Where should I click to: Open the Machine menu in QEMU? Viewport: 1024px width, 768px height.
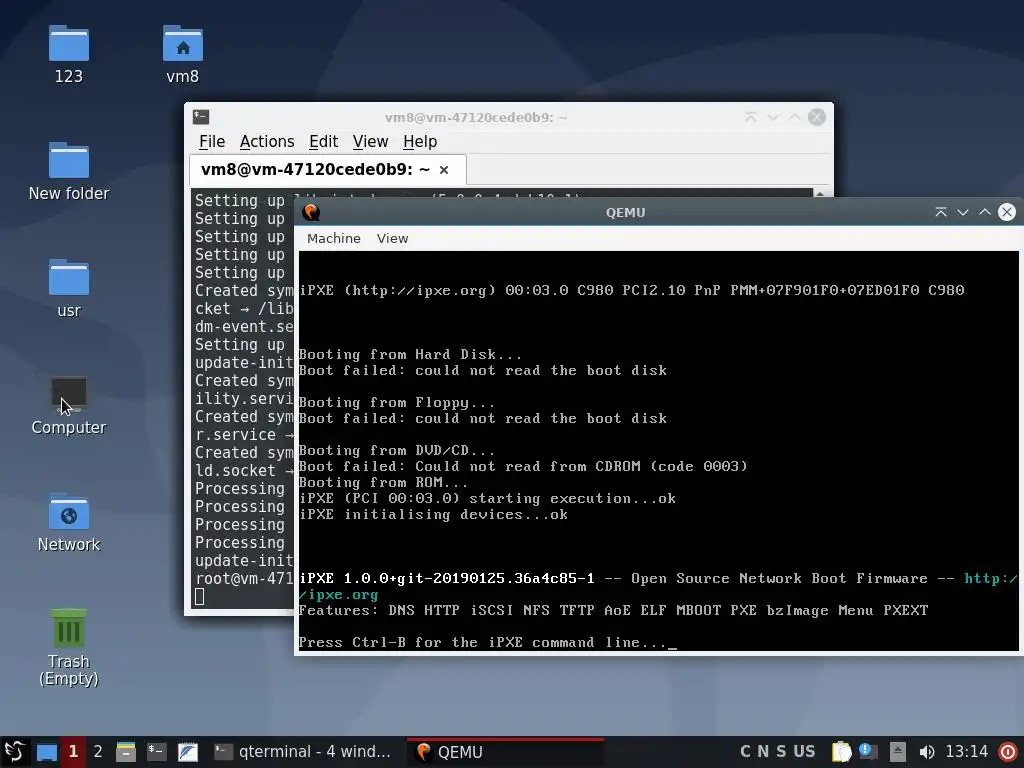tap(334, 238)
